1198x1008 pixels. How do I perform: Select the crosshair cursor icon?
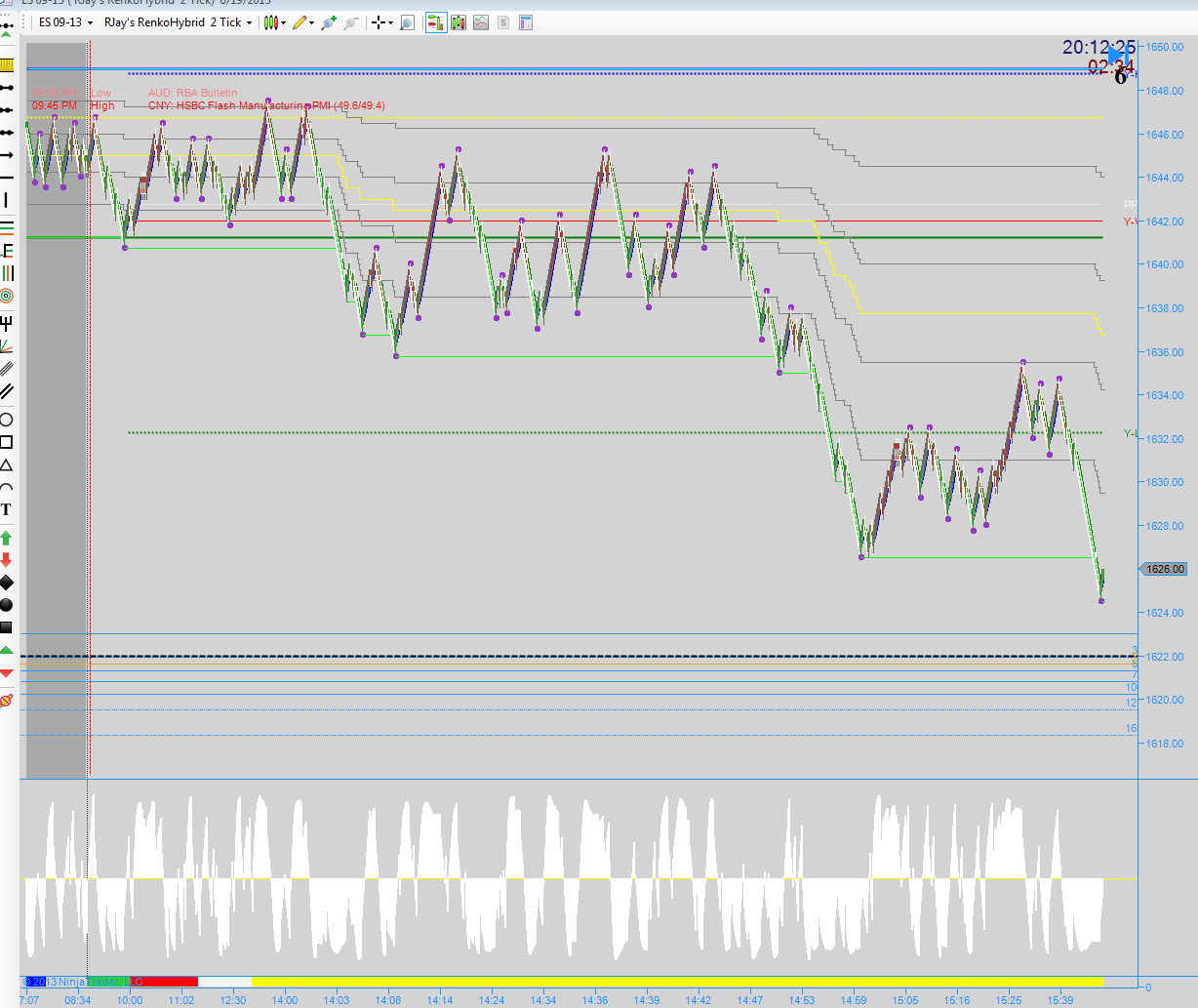click(x=379, y=21)
